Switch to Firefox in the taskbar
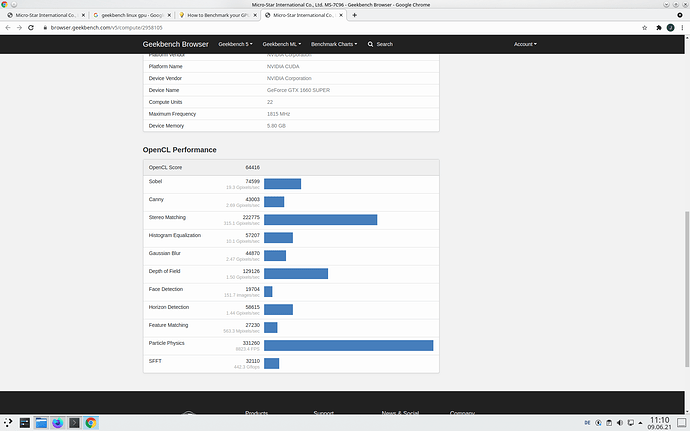Screen dimensions: 690x431 (58, 423)
